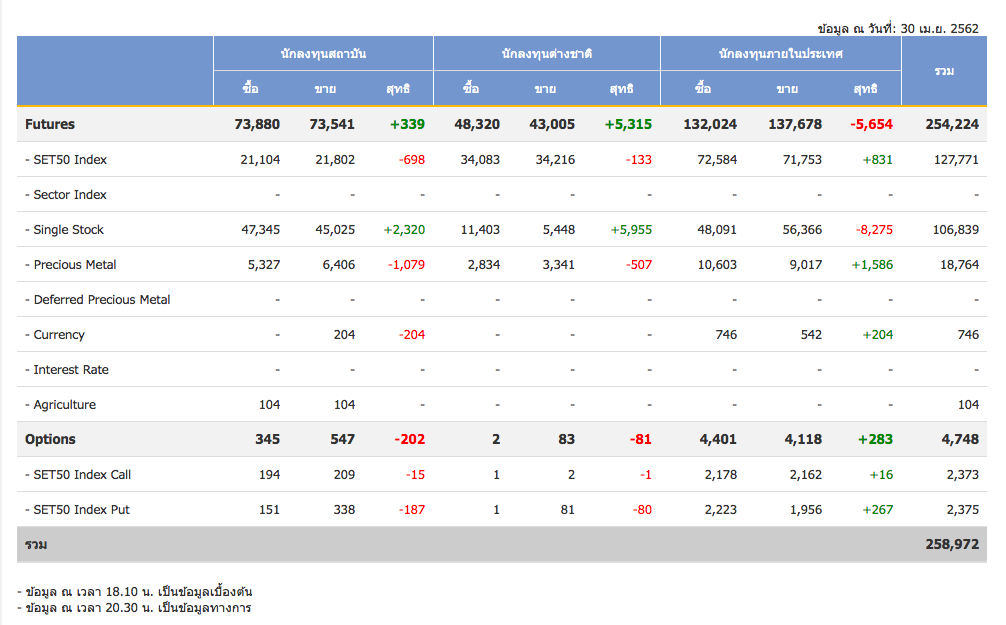Click the นักลงทุนสถาบัน column group header
The image size is (1006, 625).
[323, 54]
